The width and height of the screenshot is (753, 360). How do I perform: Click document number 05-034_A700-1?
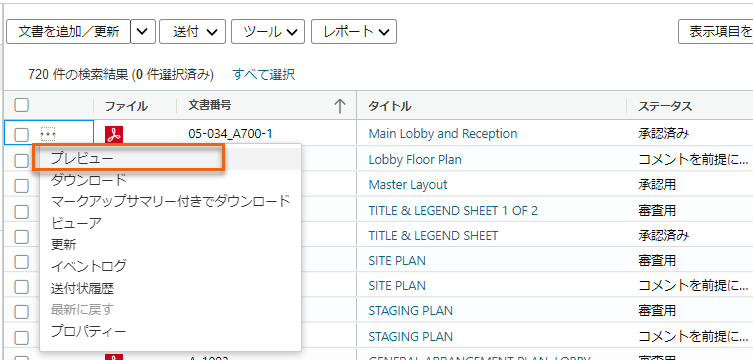230,134
